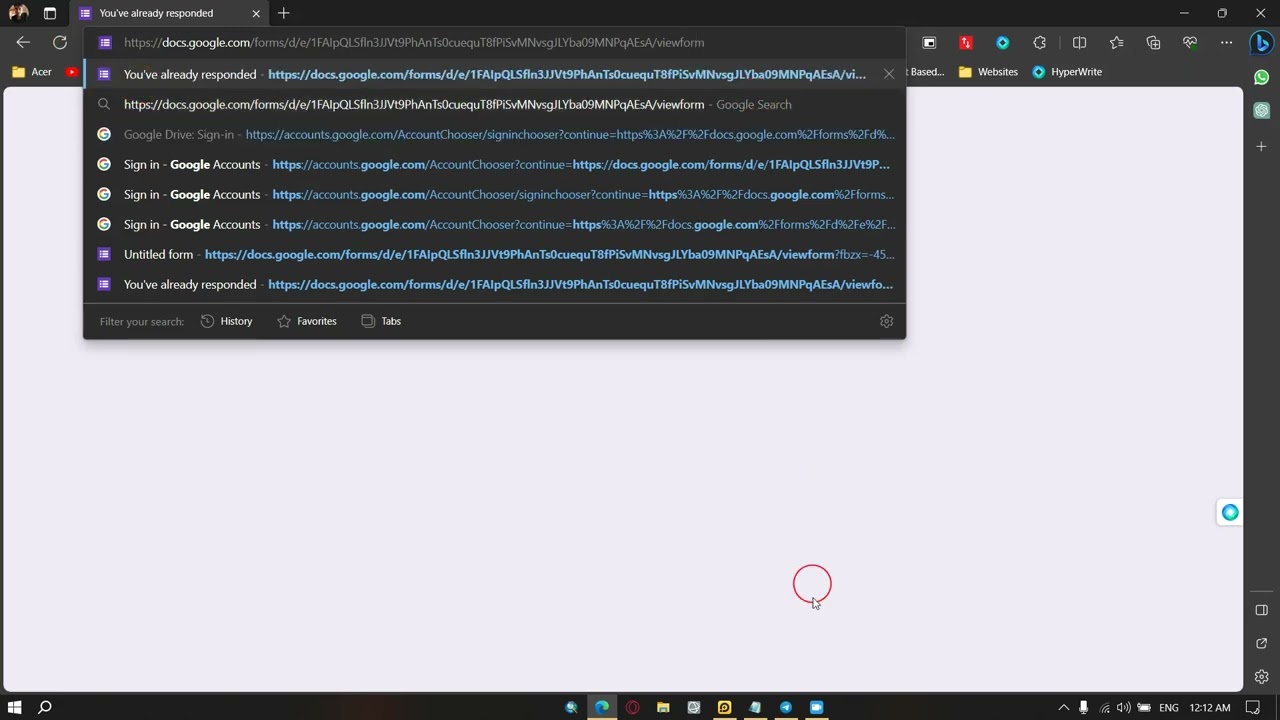The image size is (1280, 720).
Task: Open Opera browser from taskbar
Action: [x=633, y=707]
